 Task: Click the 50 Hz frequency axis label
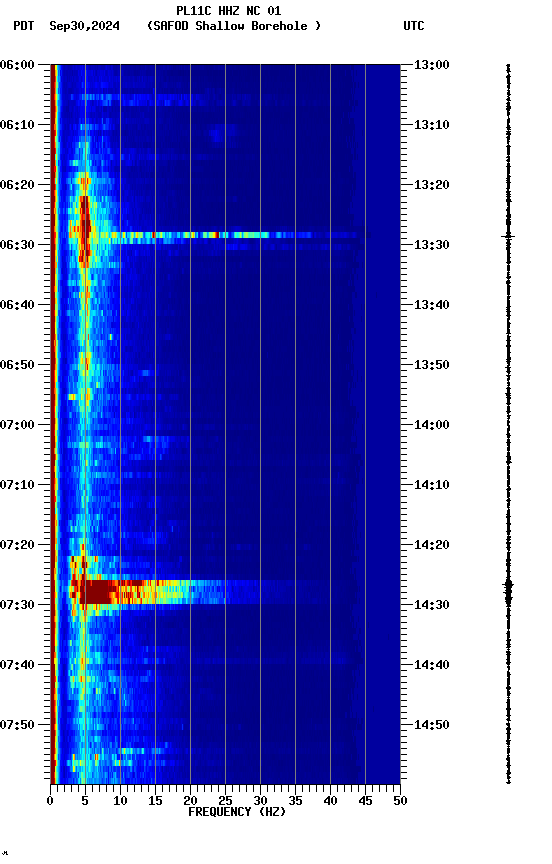(400, 802)
